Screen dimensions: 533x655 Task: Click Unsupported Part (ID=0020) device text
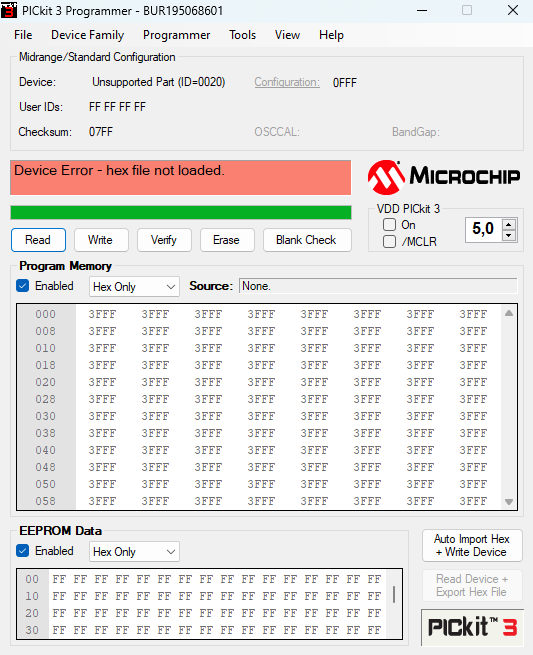pos(159,82)
